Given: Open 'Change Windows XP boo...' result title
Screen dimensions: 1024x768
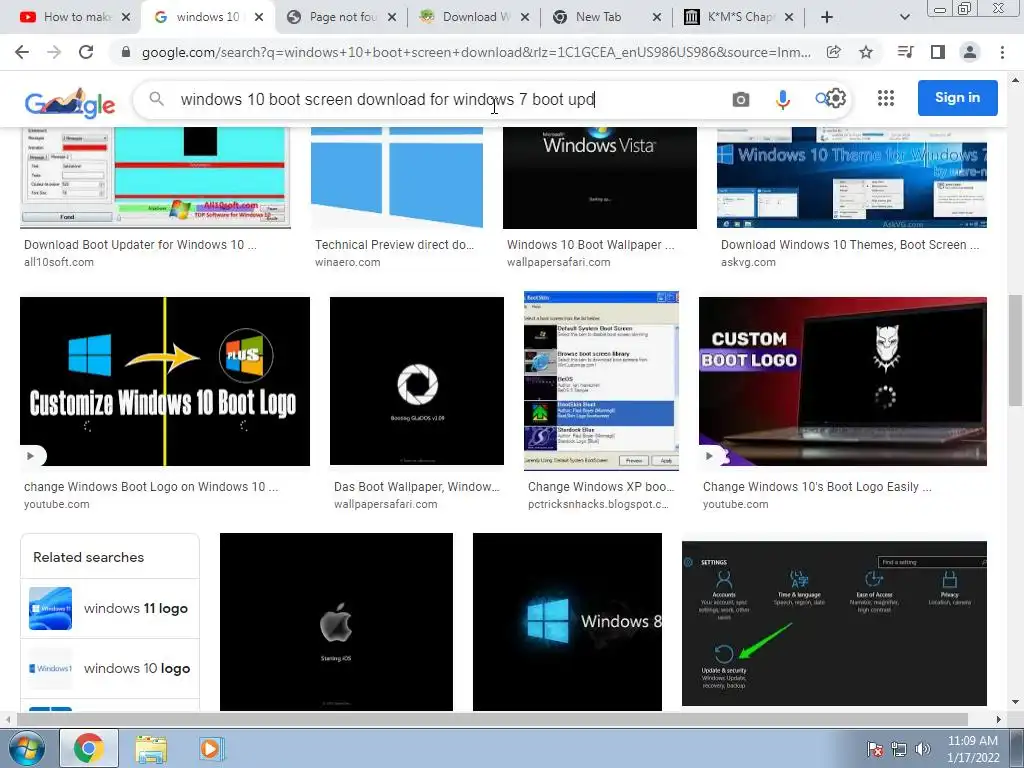Looking at the screenshot, I should 601,487.
